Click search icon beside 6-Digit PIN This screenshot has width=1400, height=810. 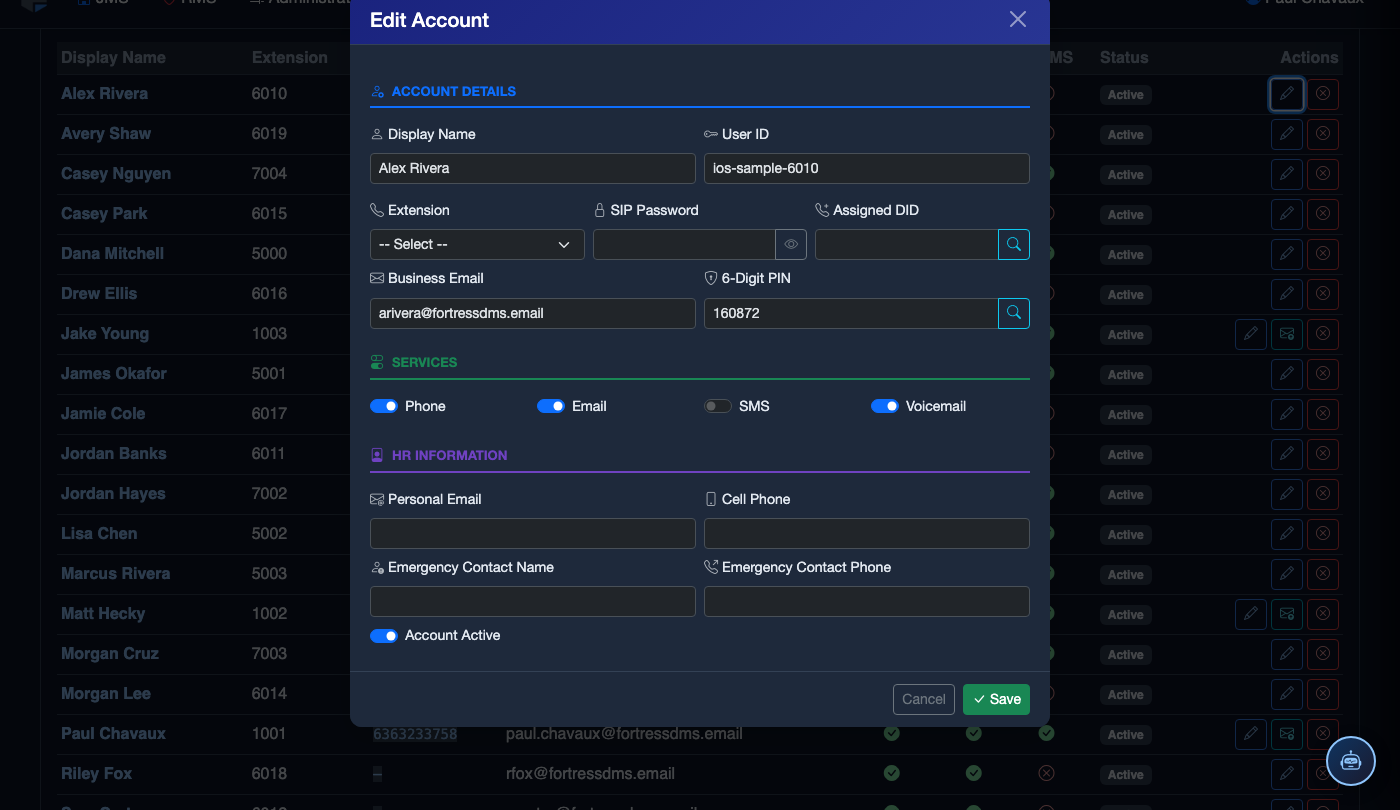pyautogui.click(x=1014, y=313)
